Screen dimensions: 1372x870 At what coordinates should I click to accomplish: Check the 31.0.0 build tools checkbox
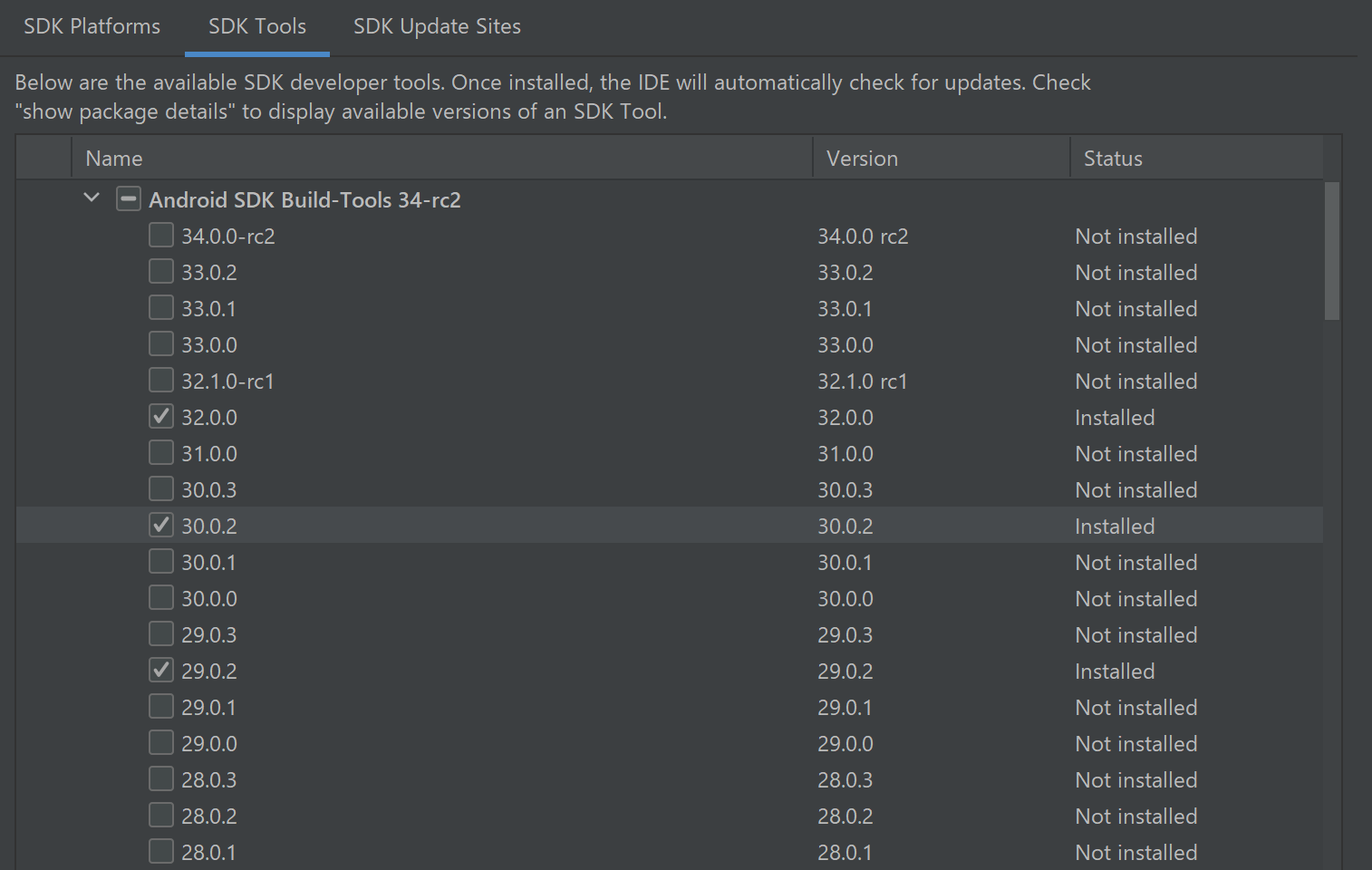[x=161, y=453]
